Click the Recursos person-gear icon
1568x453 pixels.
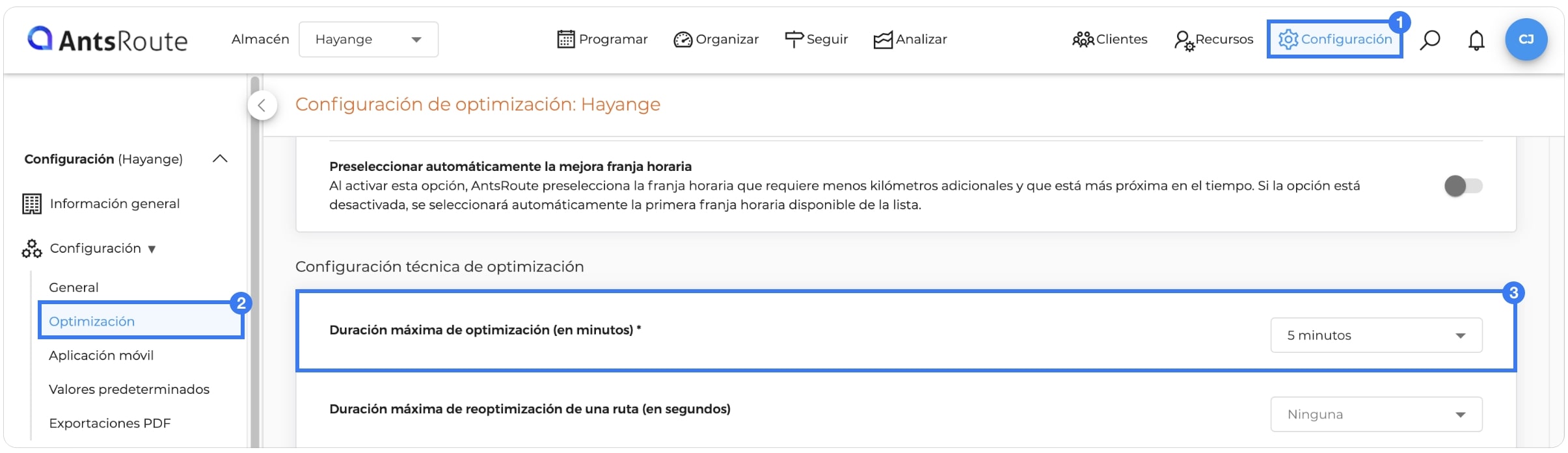click(1183, 40)
